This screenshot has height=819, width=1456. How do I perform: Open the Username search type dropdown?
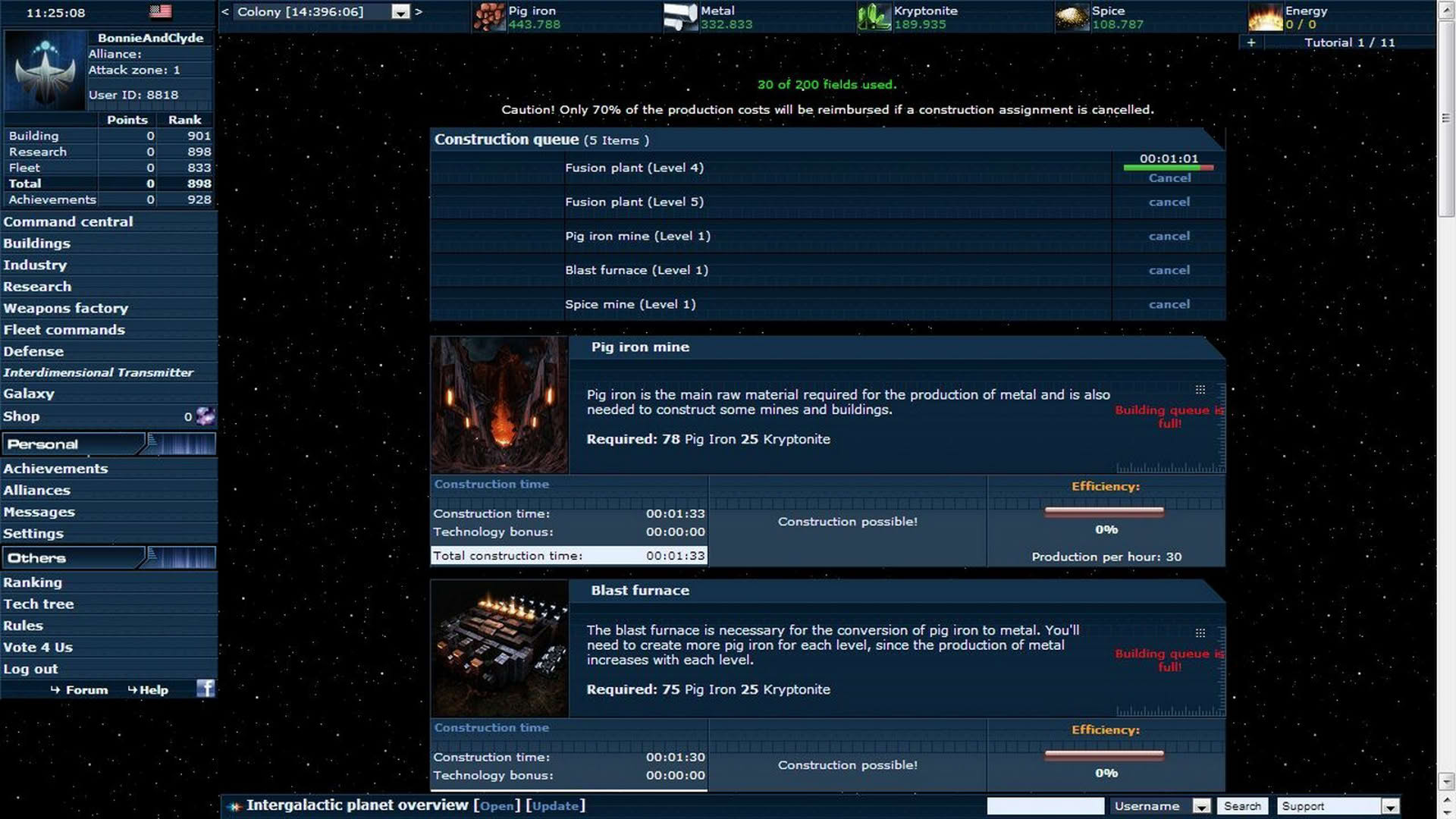point(1201,807)
